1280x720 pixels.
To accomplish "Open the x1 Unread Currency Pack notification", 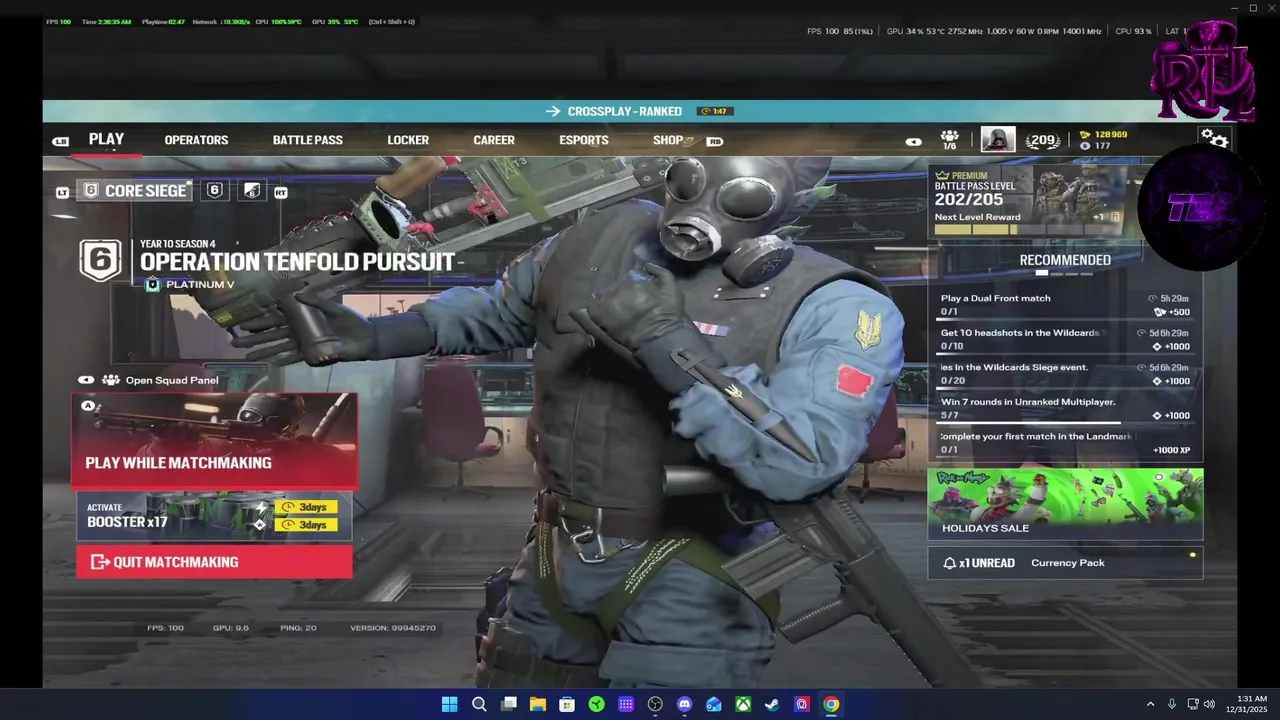I will tap(1065, 563).
